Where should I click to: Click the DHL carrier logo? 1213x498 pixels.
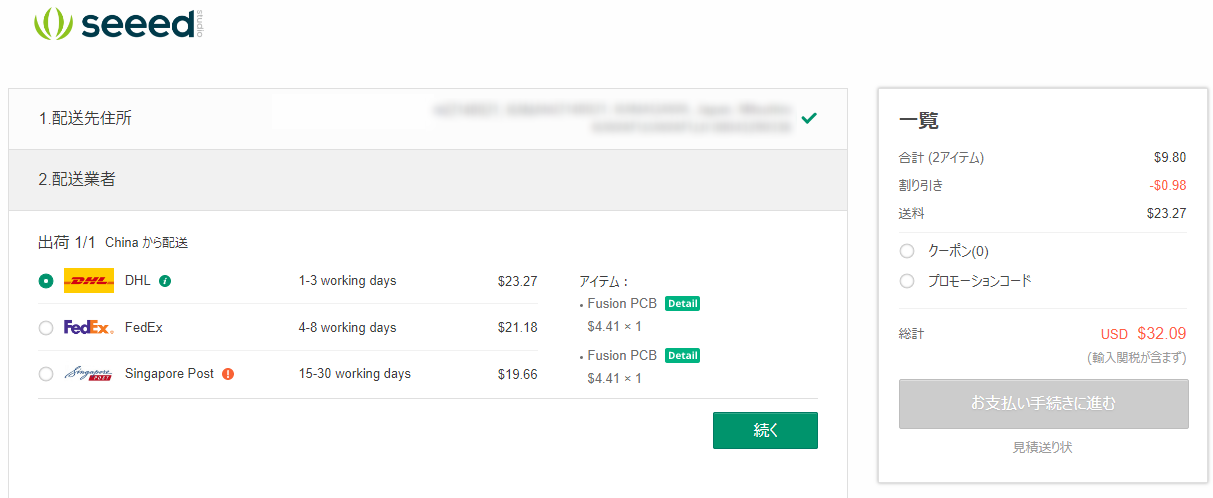[89, 281]
